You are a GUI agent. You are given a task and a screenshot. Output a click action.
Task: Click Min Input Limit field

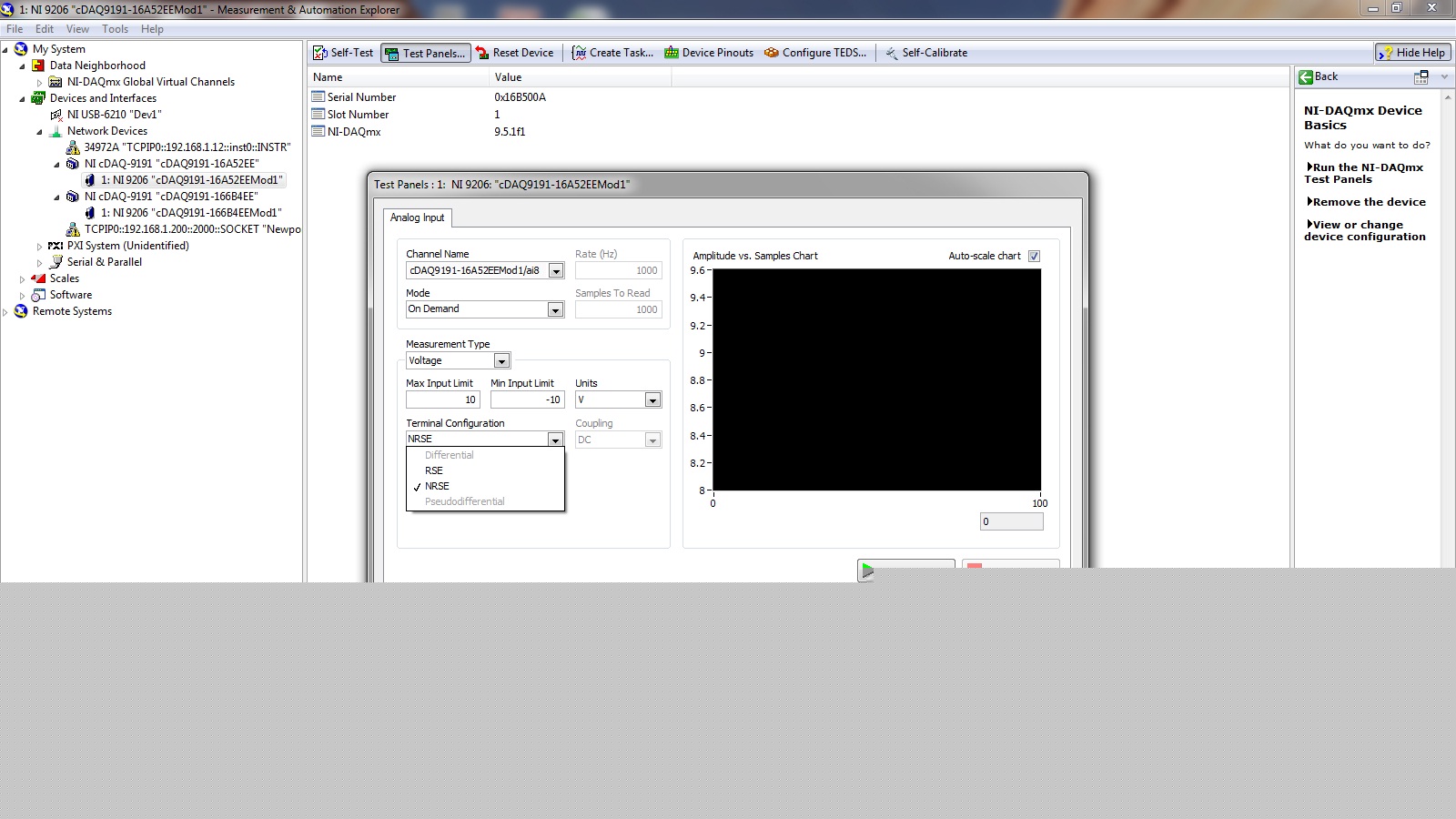[x=528, y=399]
